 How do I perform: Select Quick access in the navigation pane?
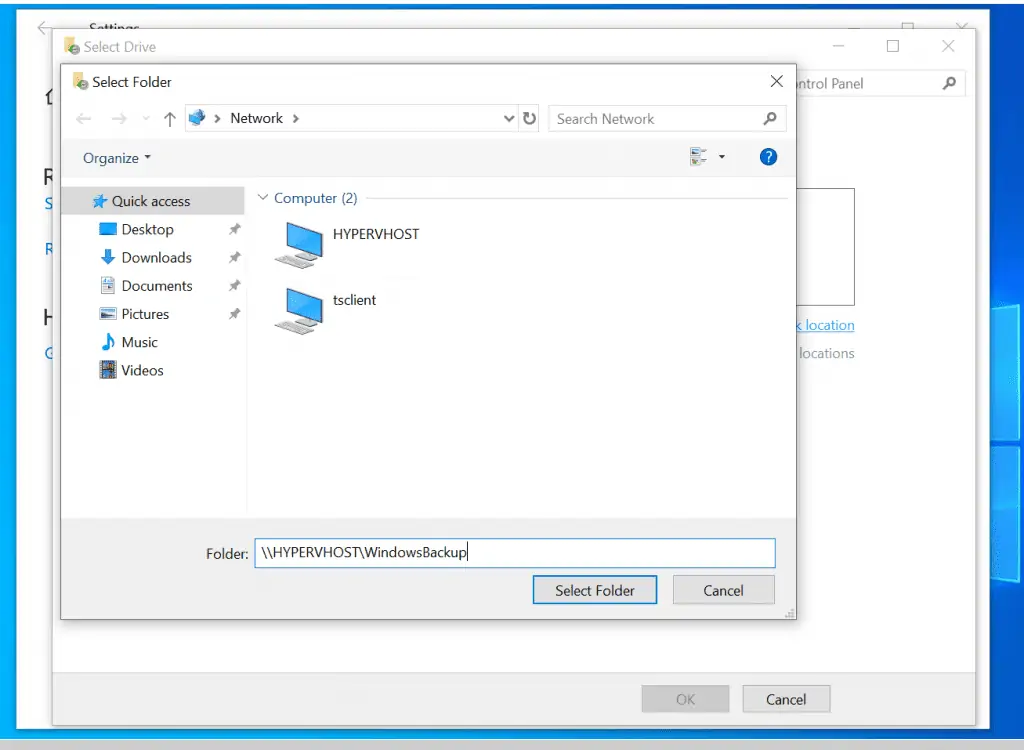click(x=150, y=201)
